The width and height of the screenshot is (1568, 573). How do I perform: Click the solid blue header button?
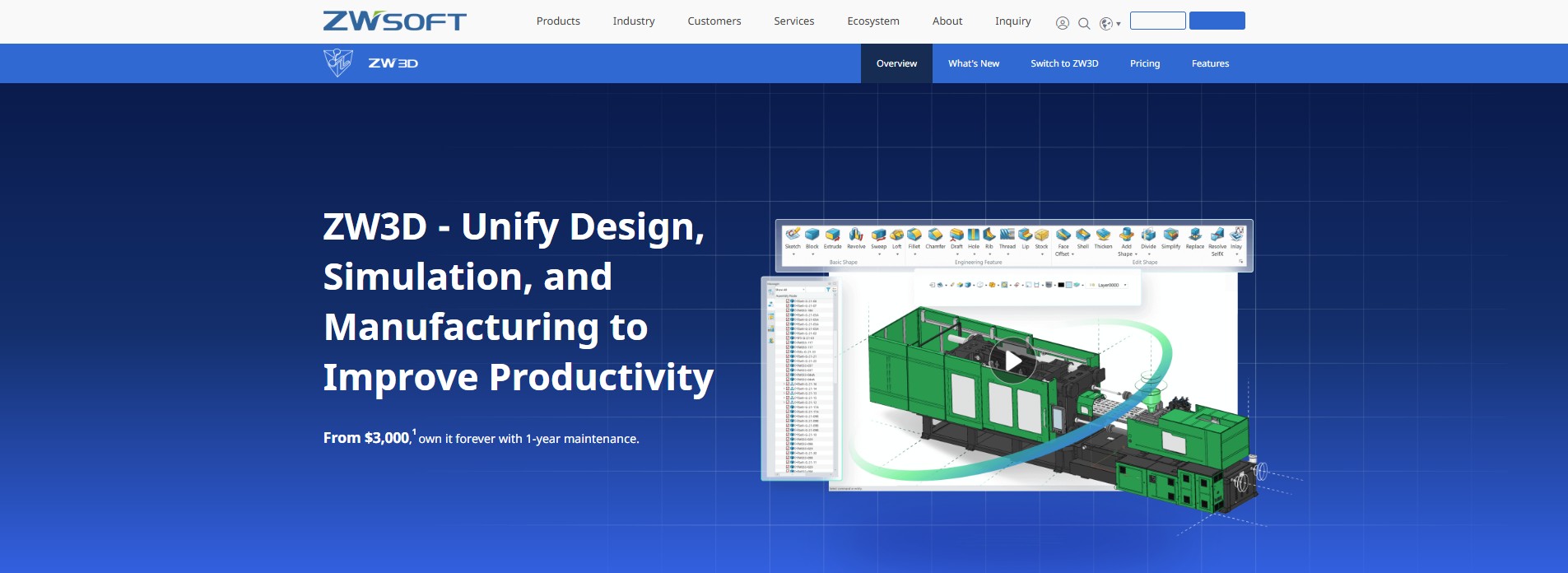click(x=1217, y=21)
